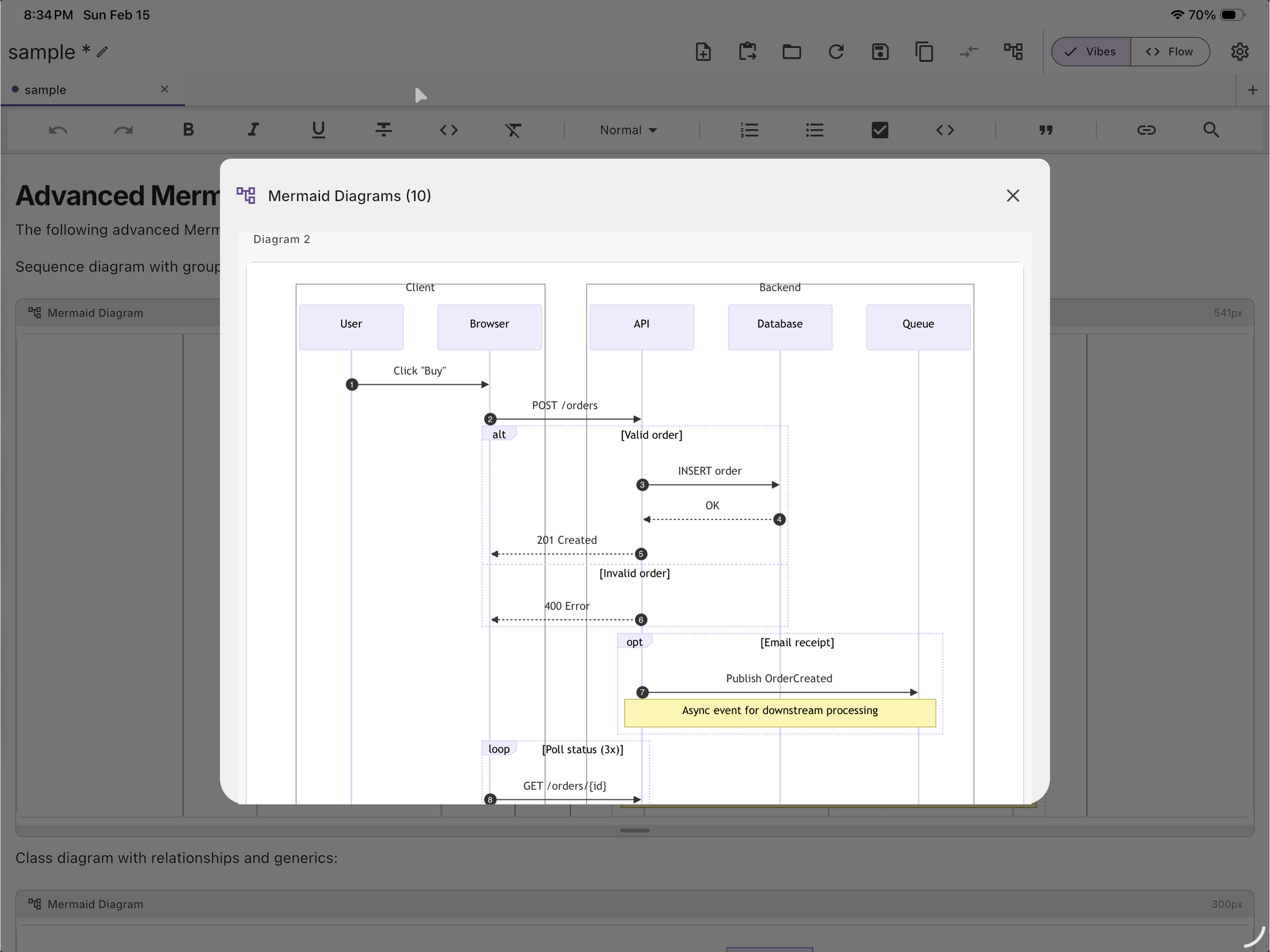Click the 'Publish OrderCreated' label
1270x952 pixels.
click(779, 678)
